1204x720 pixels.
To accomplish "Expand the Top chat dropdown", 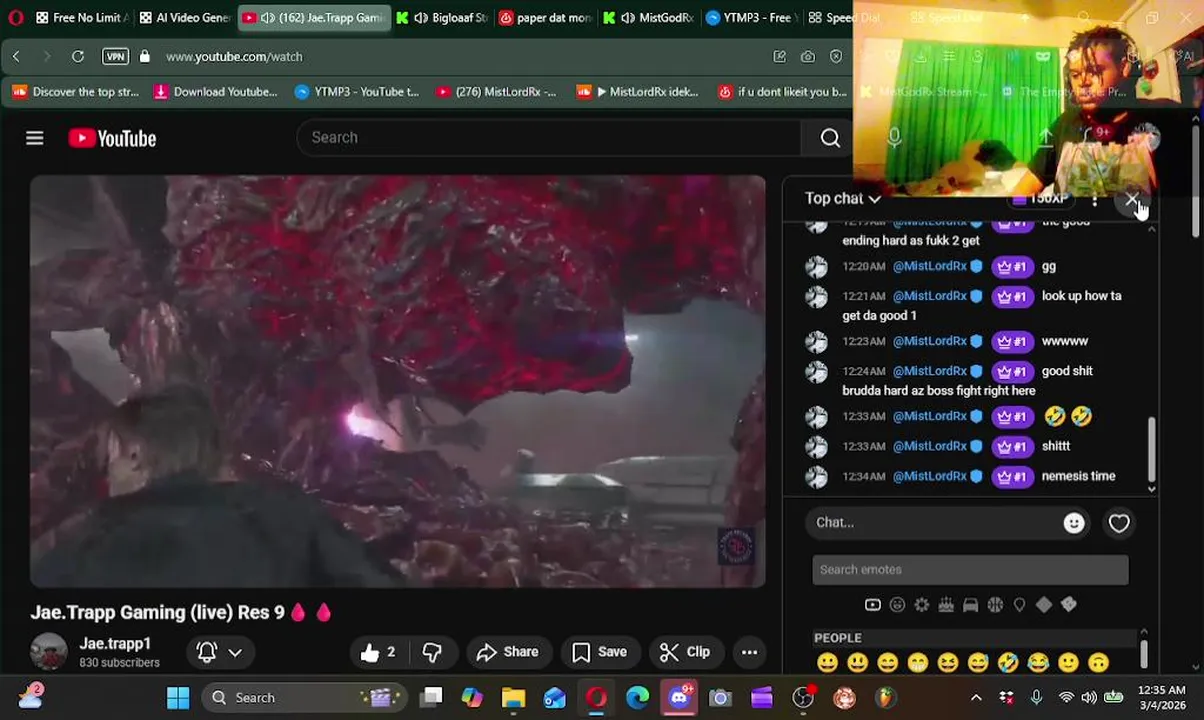I will click(843, 199).
